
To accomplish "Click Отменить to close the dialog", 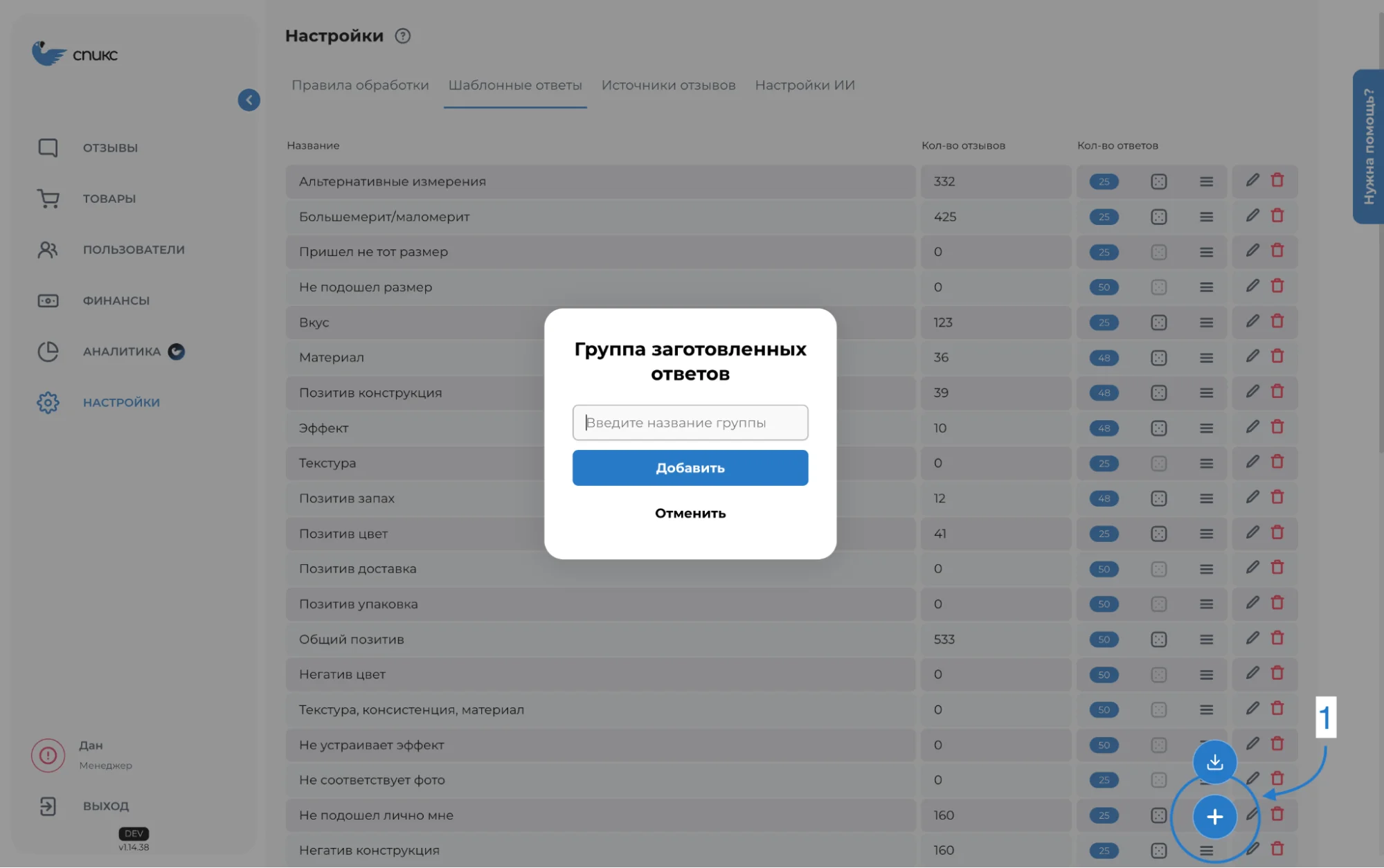I will point(690,513).
